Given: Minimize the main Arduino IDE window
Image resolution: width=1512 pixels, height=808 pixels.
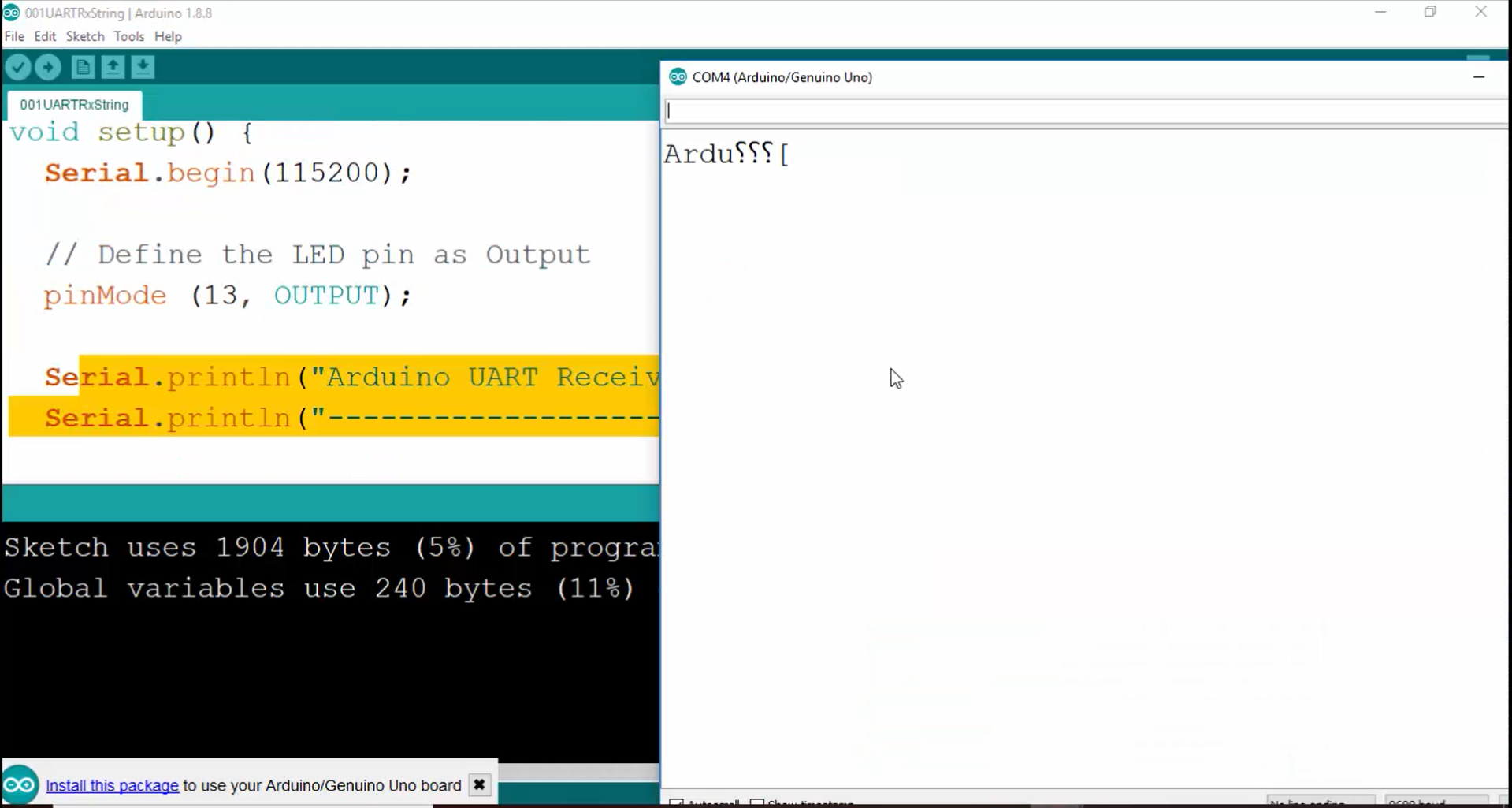Looking at the screenshot, I should (1380, 12).
